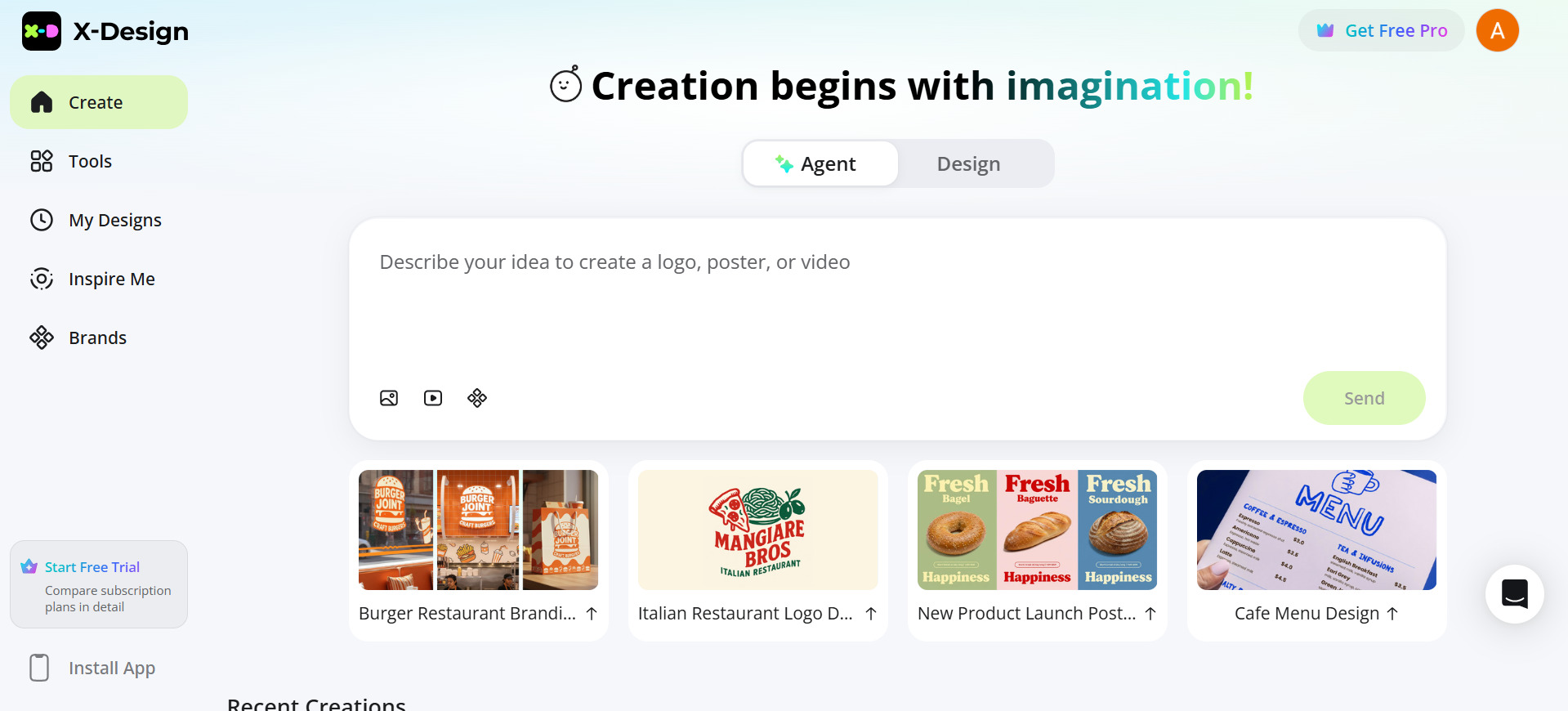Navigate to Brands section
Screen dimensions: 1568x711
click(97, 338)
